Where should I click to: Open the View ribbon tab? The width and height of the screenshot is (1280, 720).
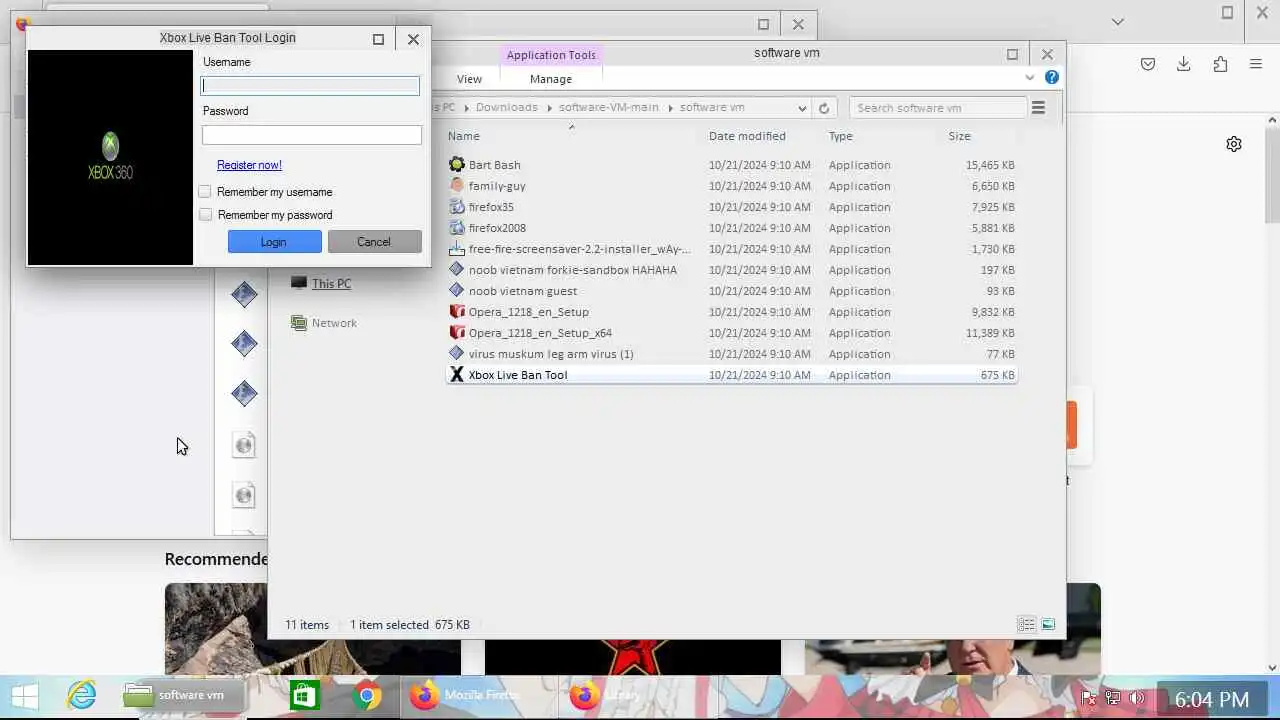tap(469, 79)
